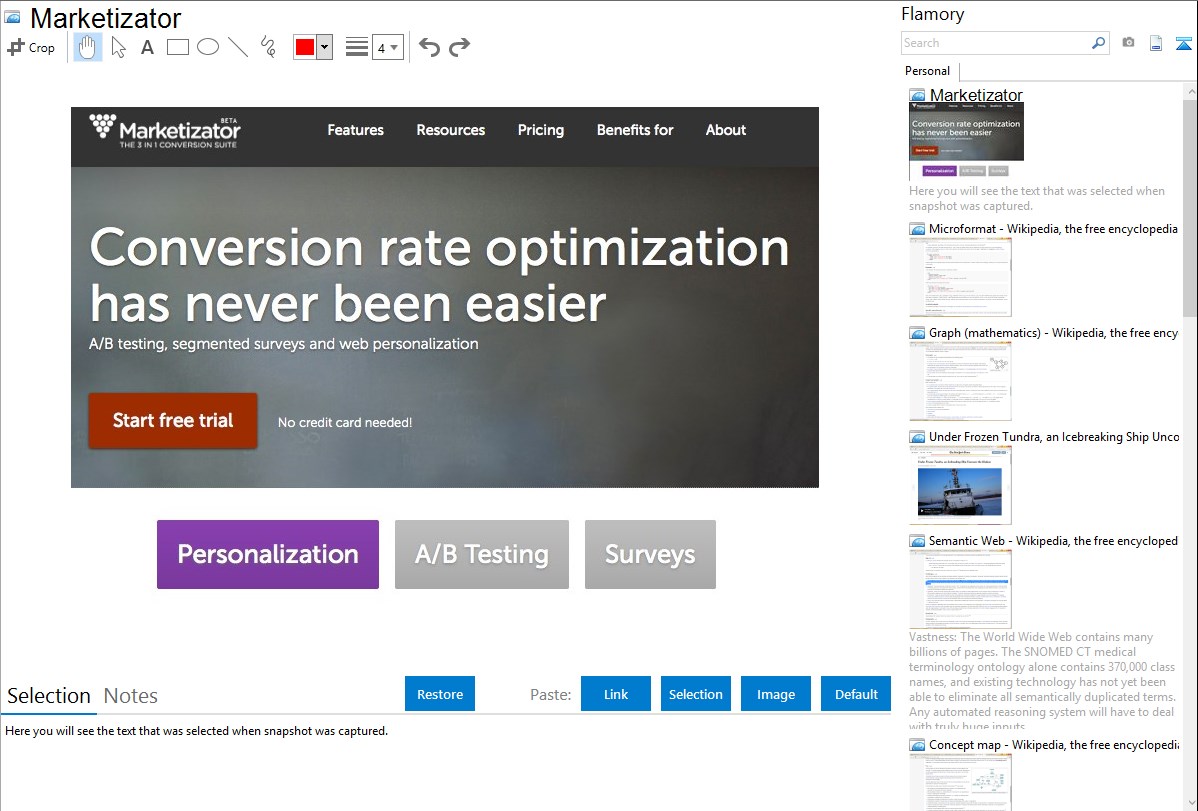
Task: Activate the hand pan tool
Action: (x=88, y=47)
